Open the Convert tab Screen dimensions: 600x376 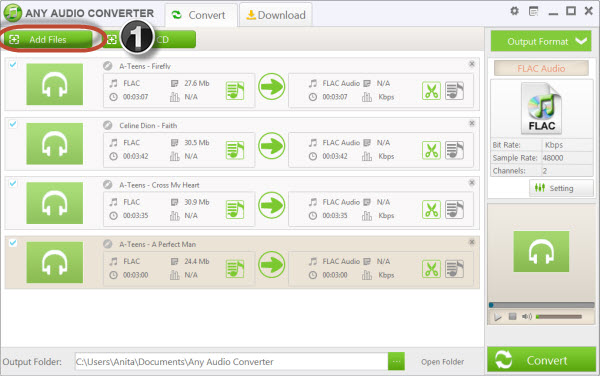(201, 15)
